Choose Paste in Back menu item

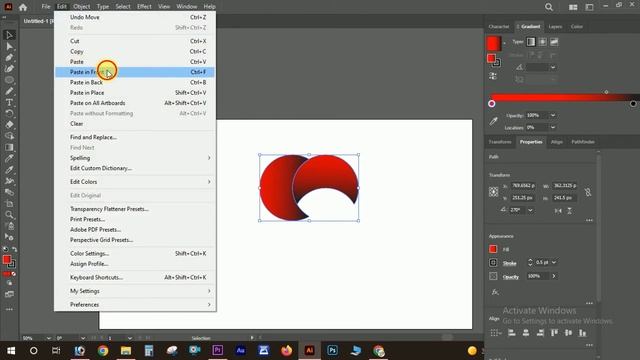click(x=135, y=82)
